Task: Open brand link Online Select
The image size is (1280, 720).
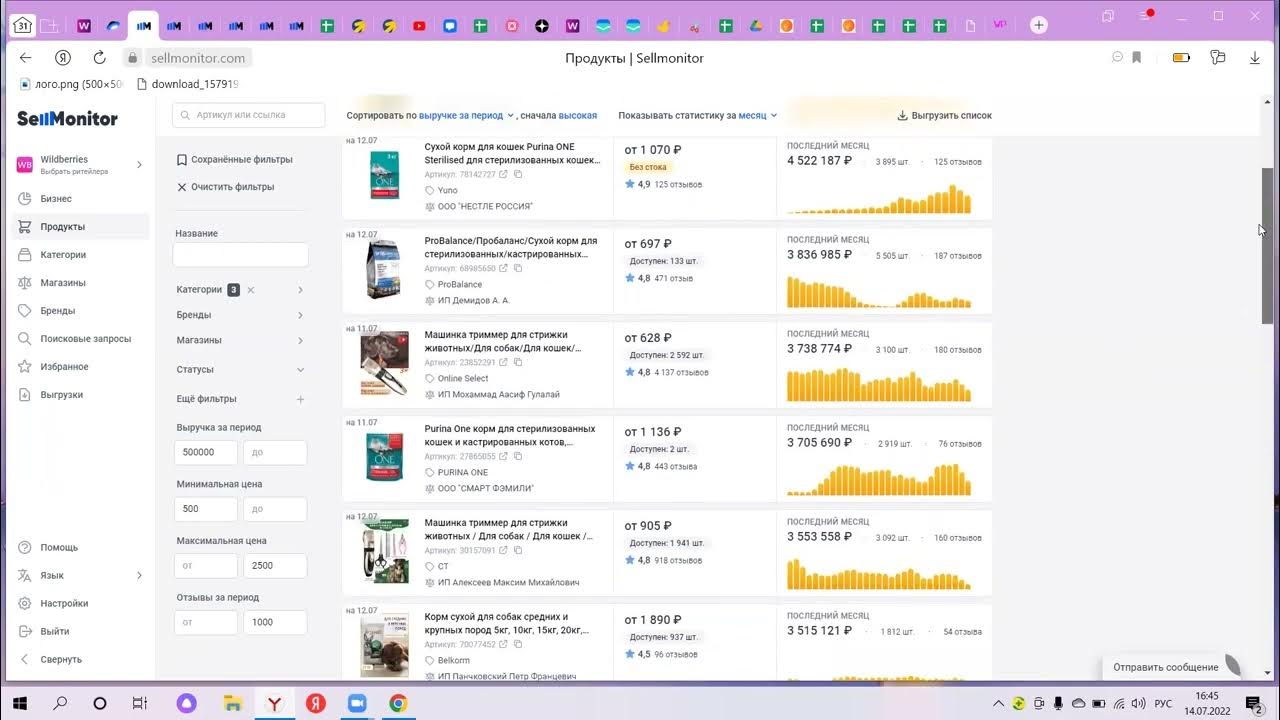Action: [463, 378]
